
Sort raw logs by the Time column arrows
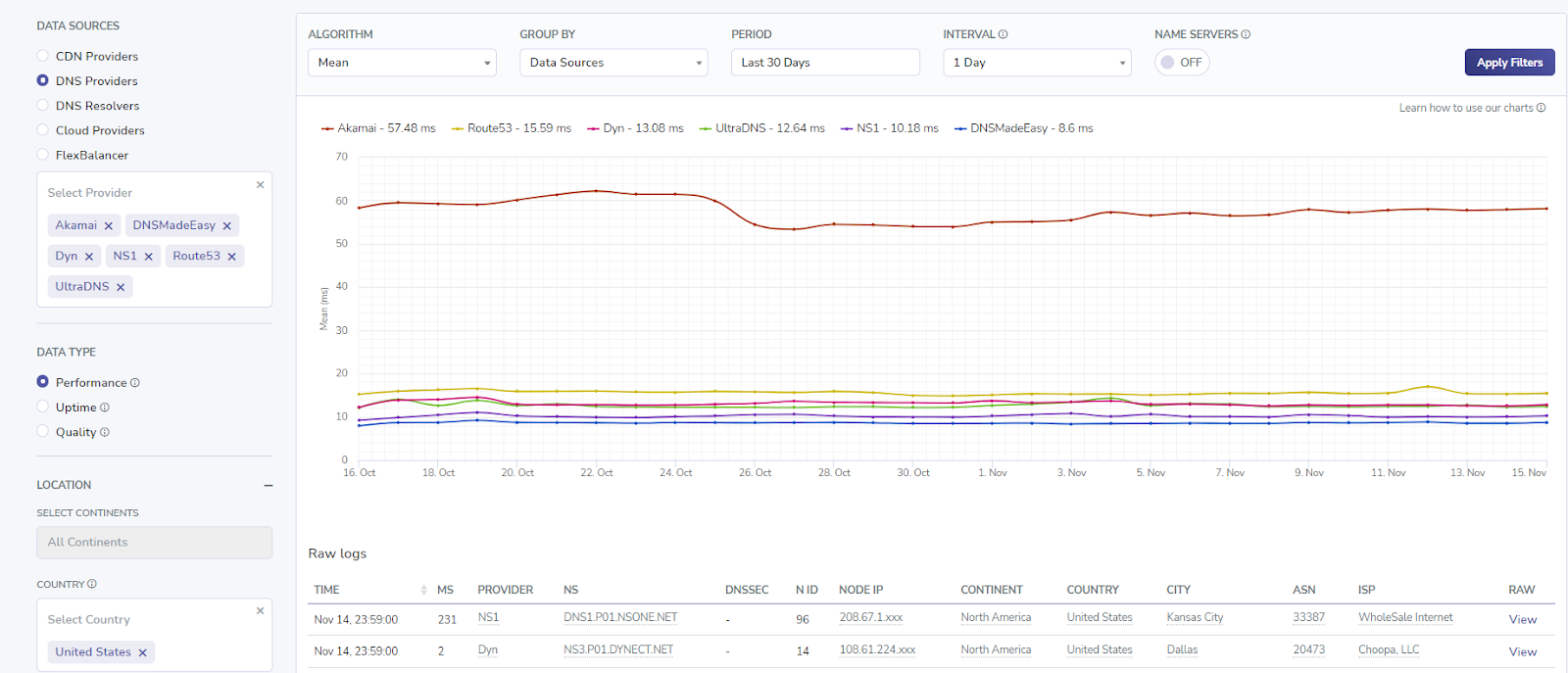tap(423, 590)
